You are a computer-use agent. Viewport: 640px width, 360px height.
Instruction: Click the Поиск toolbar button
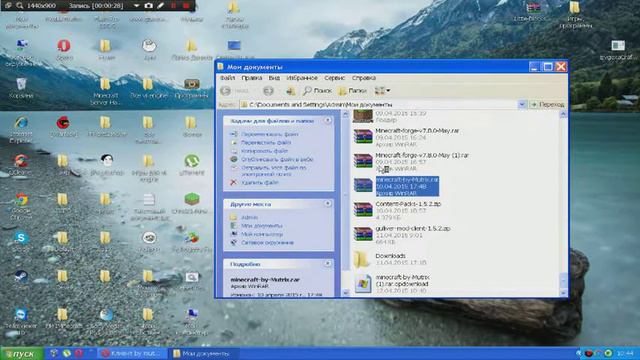(317, 91)
